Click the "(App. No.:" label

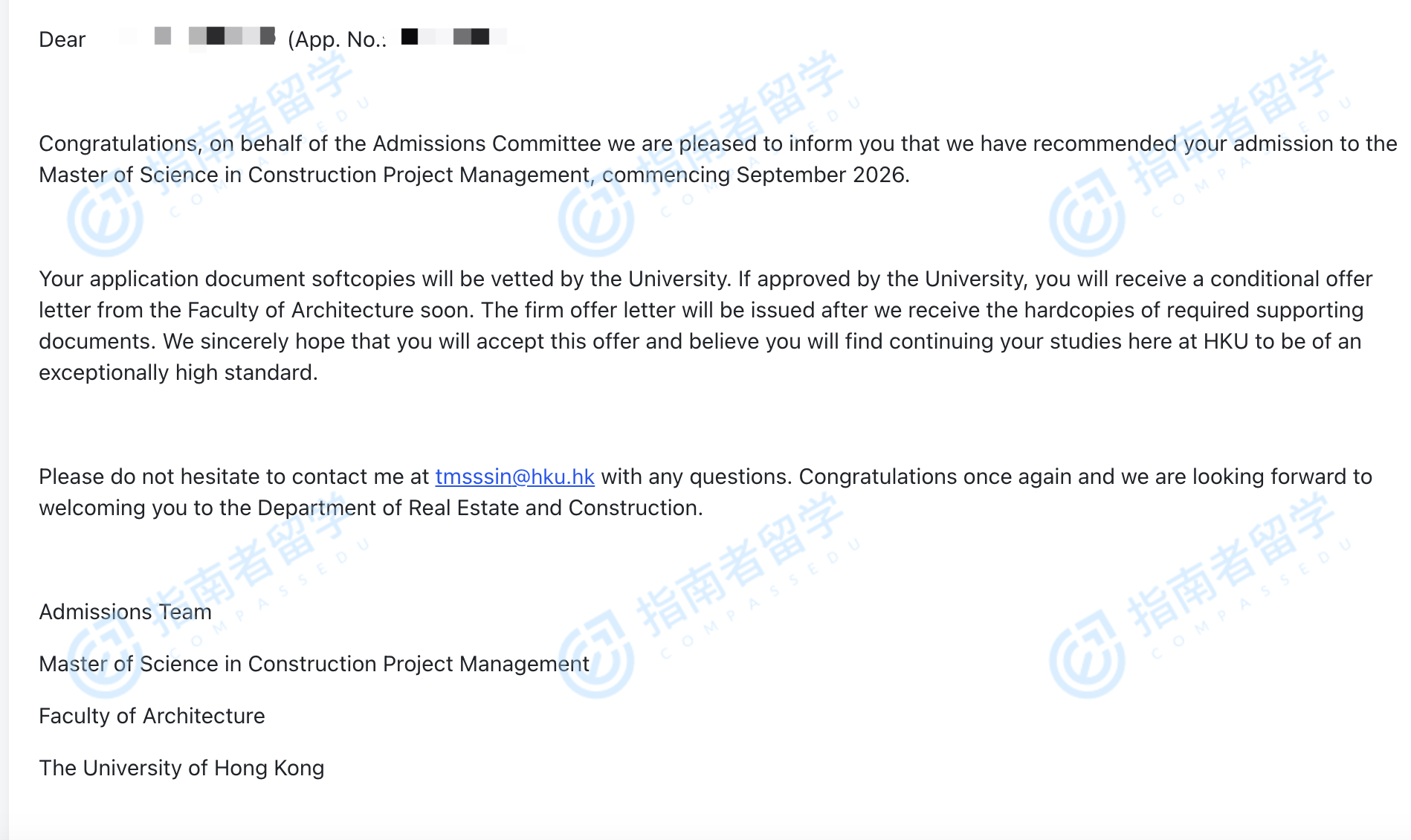pos(337,39)
